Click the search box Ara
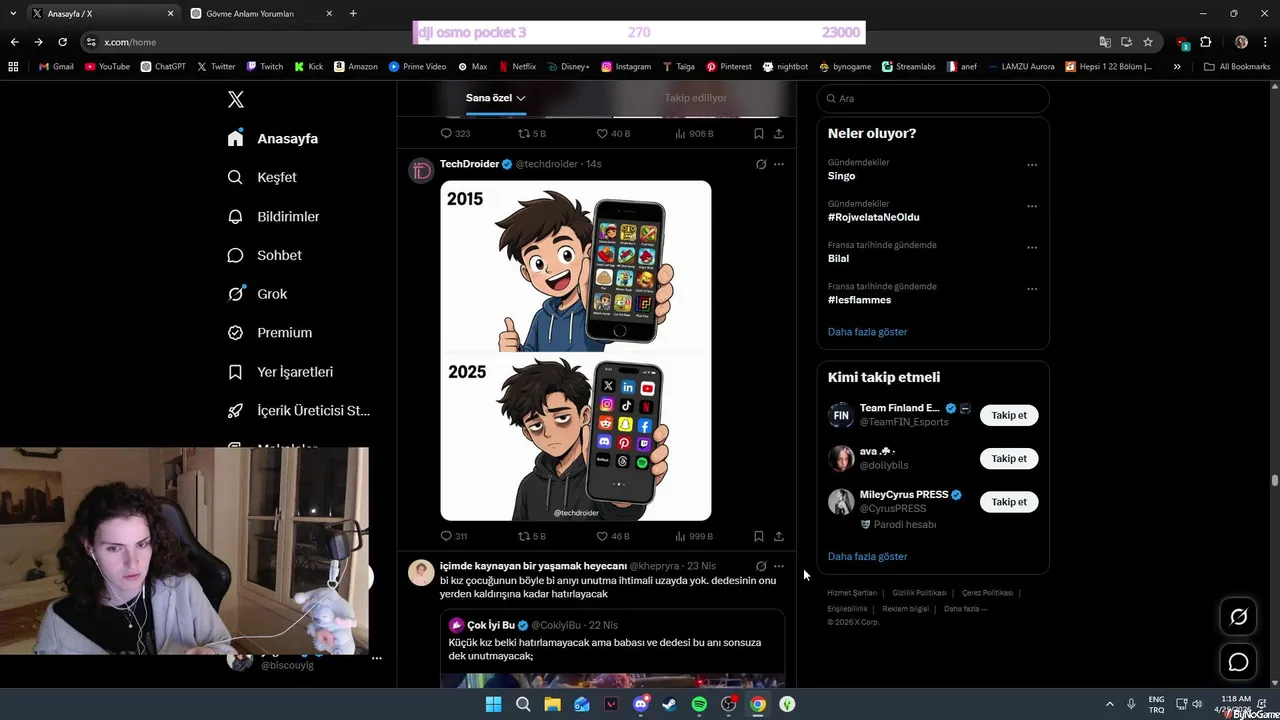The height and width of the screenshot is (720, 1280). click(933, 98)
